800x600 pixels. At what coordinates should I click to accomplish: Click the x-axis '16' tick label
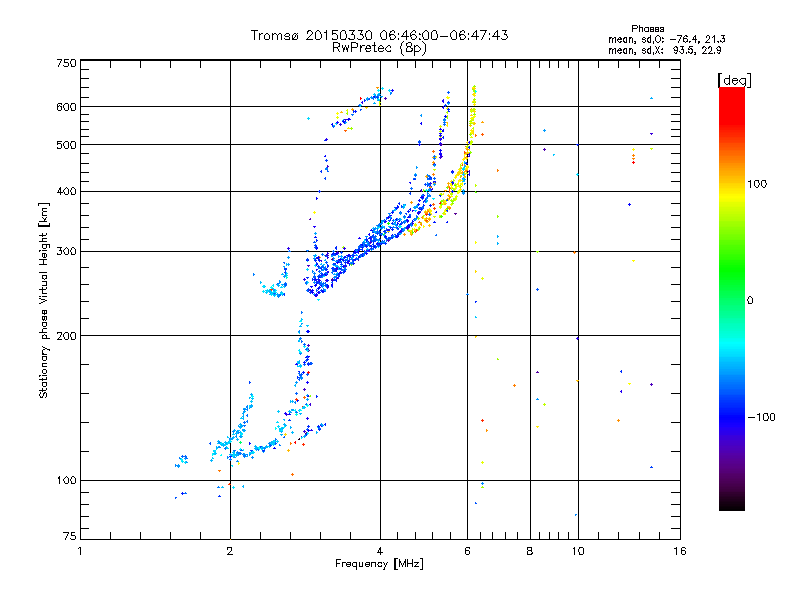[x=680, y=551]
